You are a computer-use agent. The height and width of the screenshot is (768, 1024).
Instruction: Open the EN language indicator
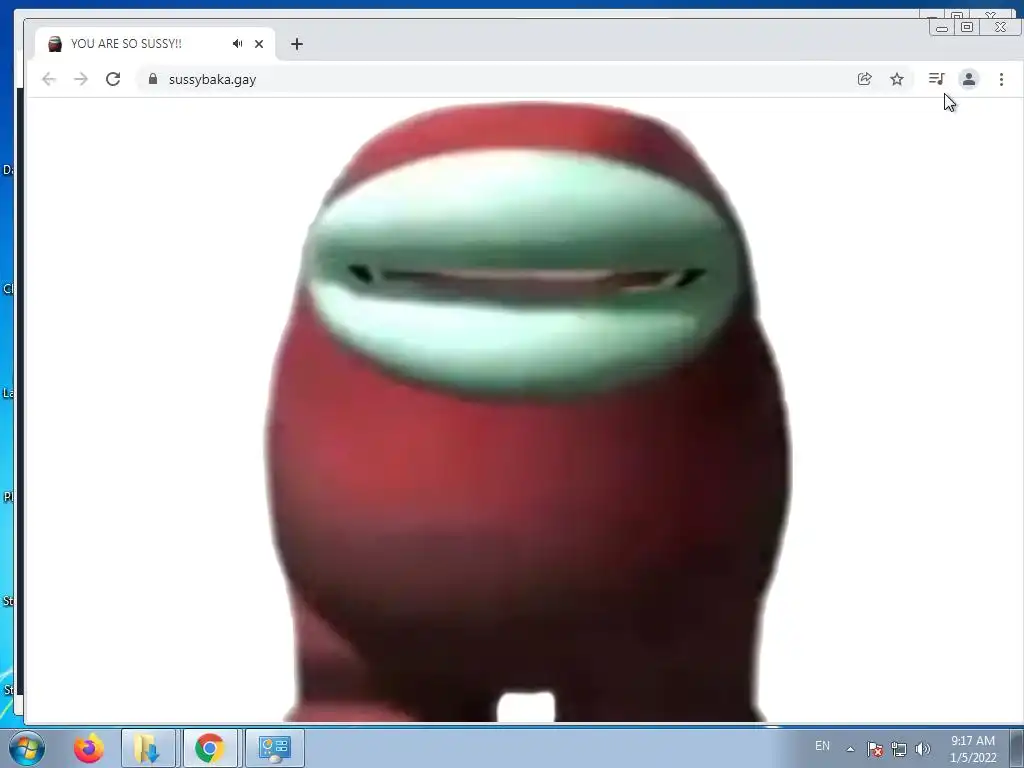click(822, 746)
